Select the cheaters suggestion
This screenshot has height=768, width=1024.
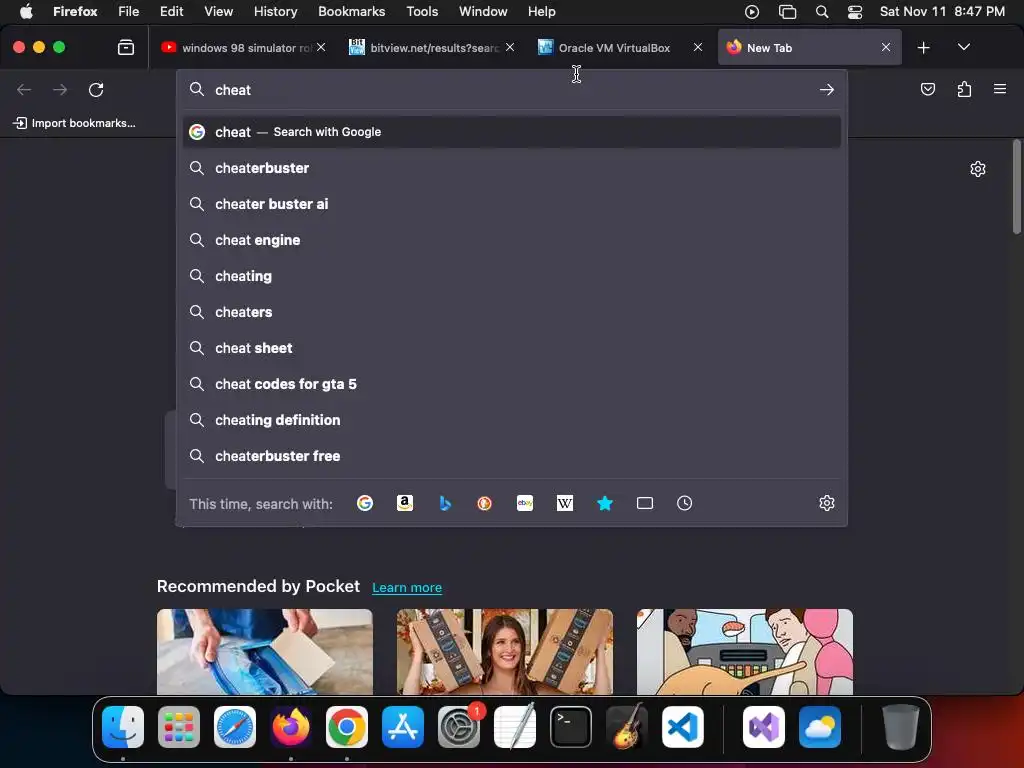[512, 312]
